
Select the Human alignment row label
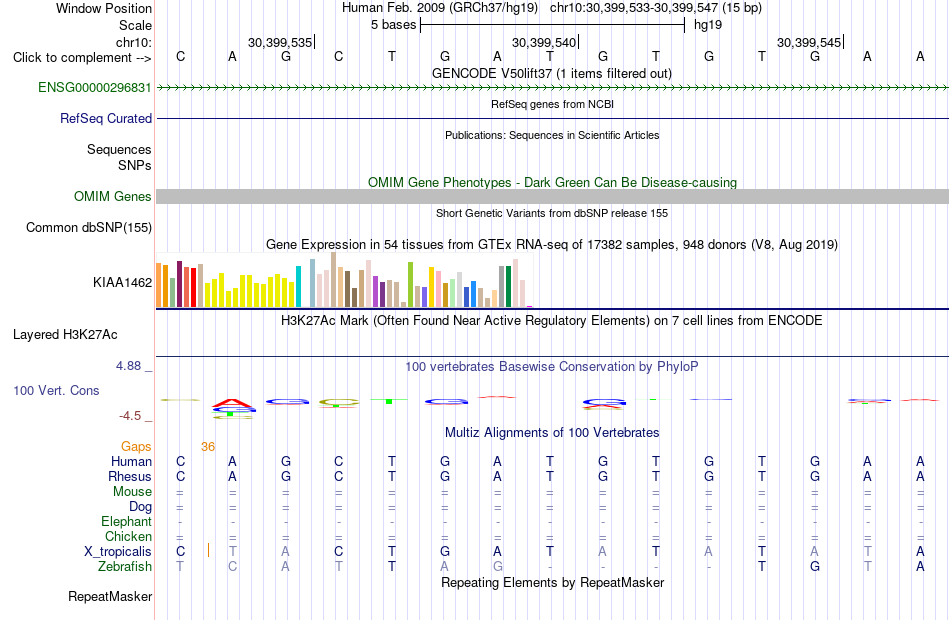[131, 461]
